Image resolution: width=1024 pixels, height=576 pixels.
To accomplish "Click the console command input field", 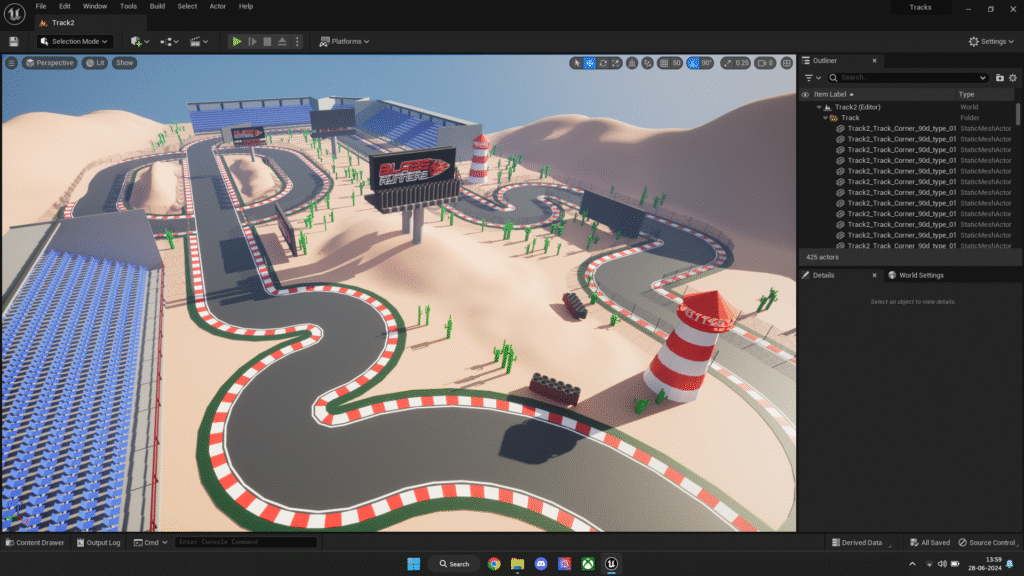I will pyautogui.click(x=246, y=542).
